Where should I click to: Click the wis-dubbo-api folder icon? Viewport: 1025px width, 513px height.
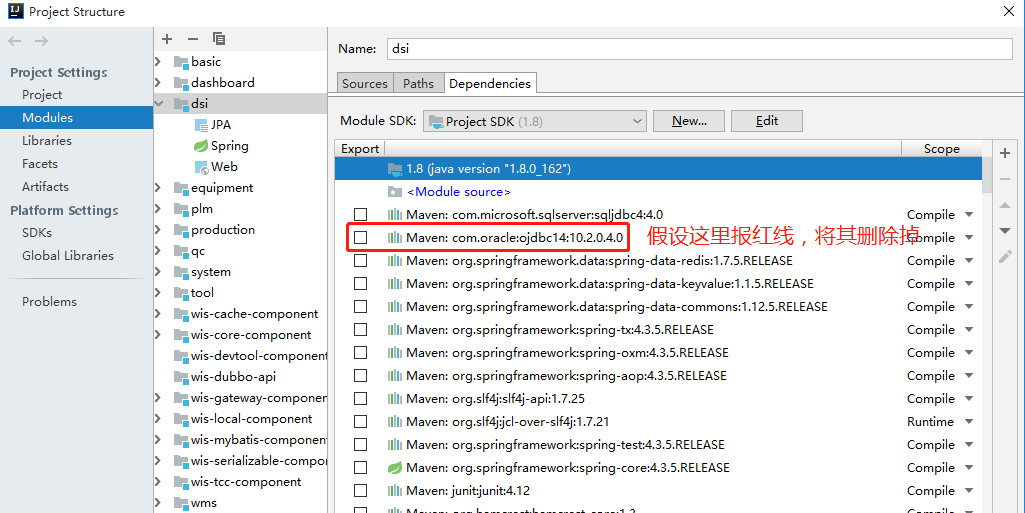[x=181, y=377]
